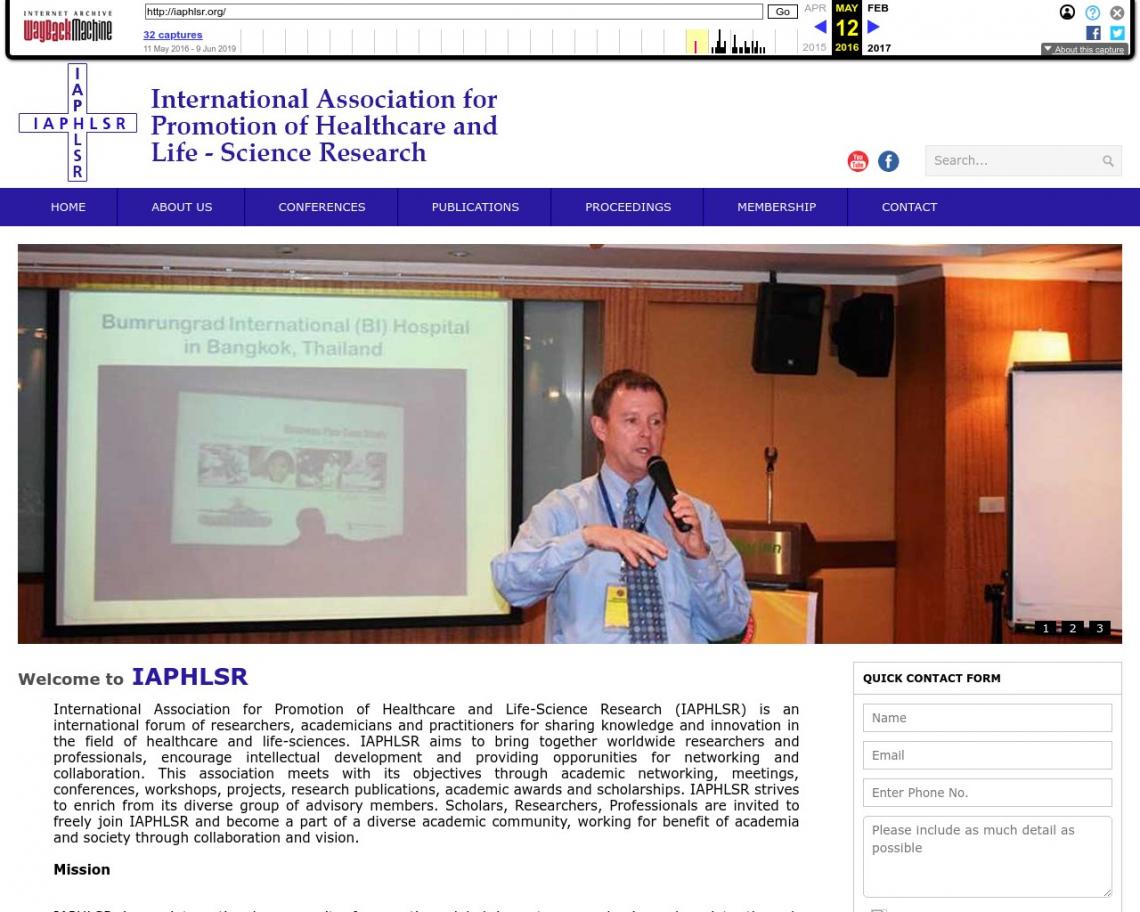Open the PROCEEDINGS menu
The image size is (1140, 912).
pyautogui.click(x=628, y=207)
